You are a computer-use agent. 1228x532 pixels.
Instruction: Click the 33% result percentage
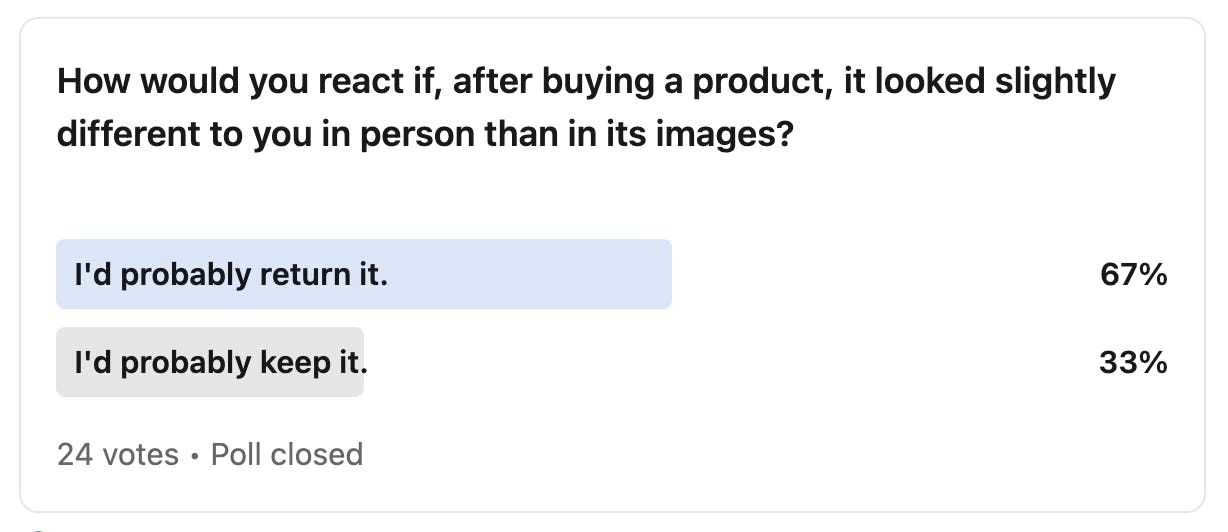tap(1133, 363)
